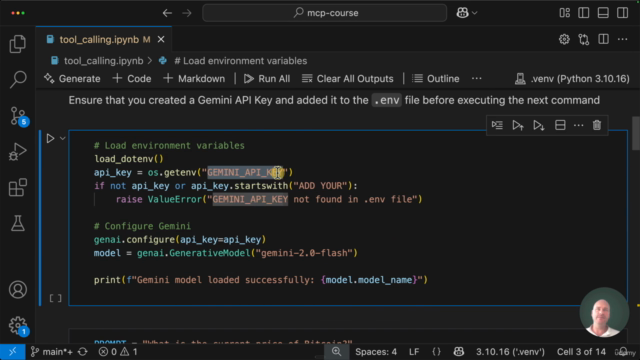This screenshot has width=640, height=360.
Task: Click the genai.configure line
Action: pos(180,240)
